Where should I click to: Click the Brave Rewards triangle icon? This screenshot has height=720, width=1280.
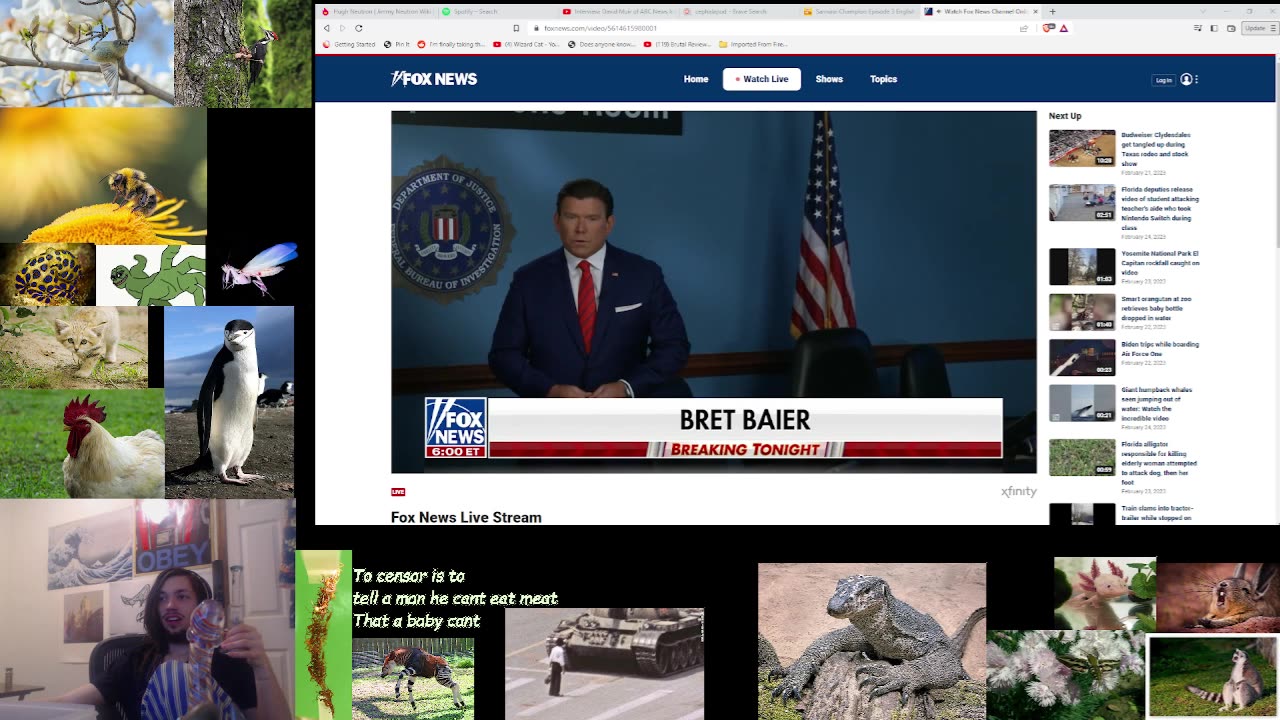[1064, 28]
